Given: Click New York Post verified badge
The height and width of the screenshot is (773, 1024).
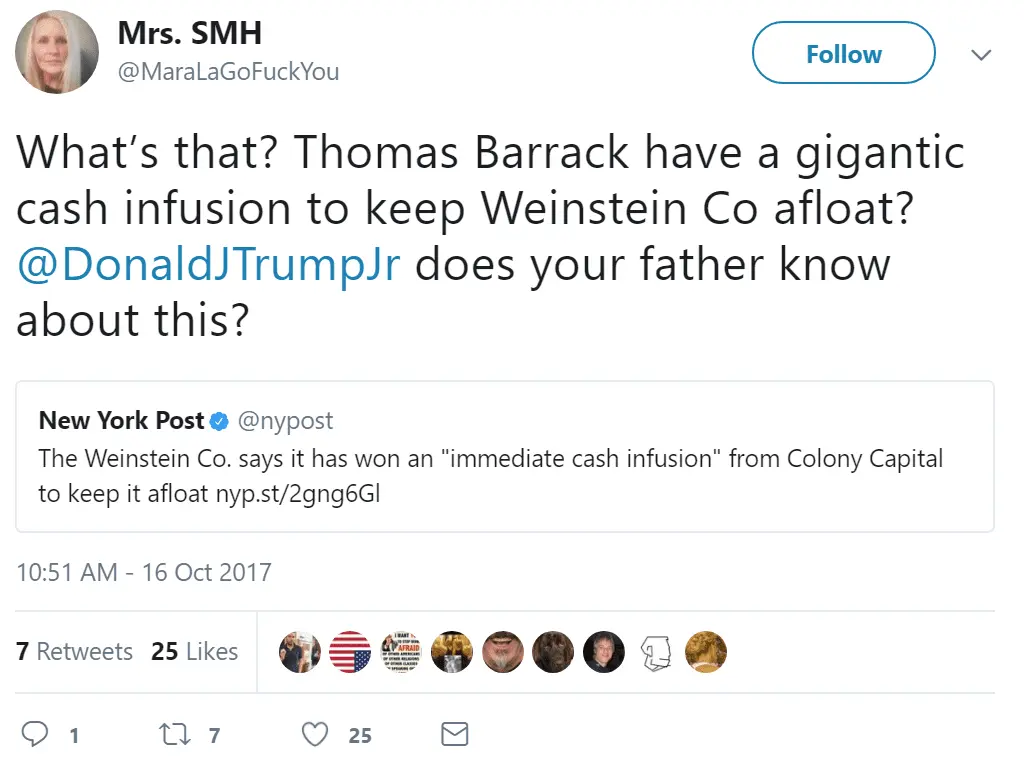Looking at the screenshot, I should pyautogui.click(x=220, y=421).
